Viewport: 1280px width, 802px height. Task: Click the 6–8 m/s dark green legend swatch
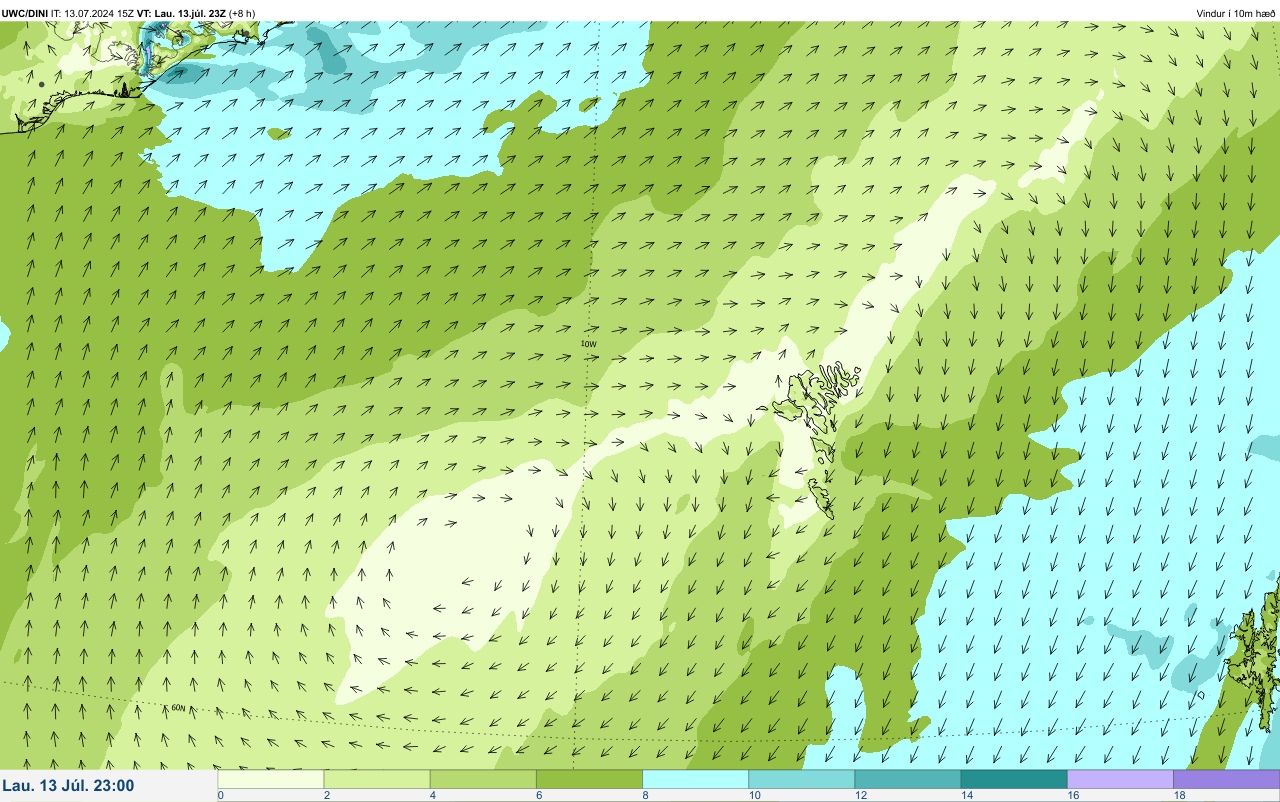(589, 779)
